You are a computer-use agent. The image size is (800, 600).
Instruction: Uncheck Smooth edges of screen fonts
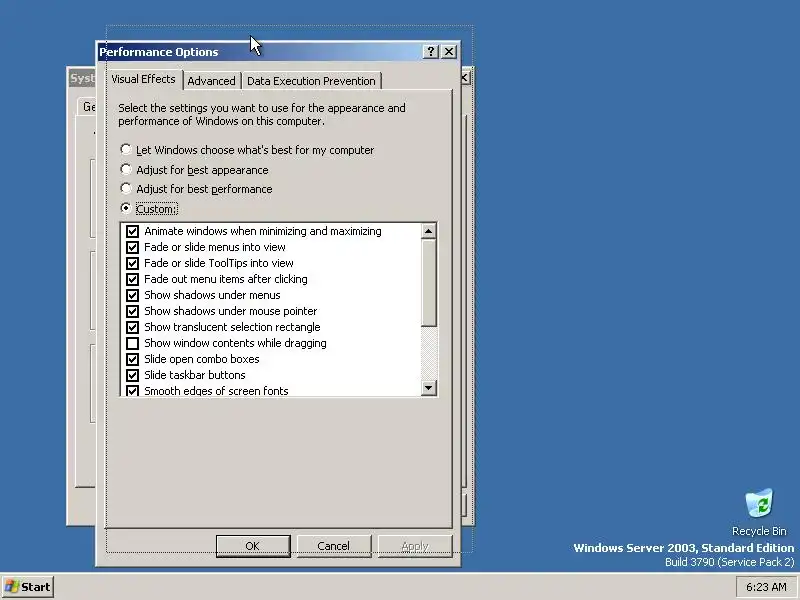click(x=133, y=391)
